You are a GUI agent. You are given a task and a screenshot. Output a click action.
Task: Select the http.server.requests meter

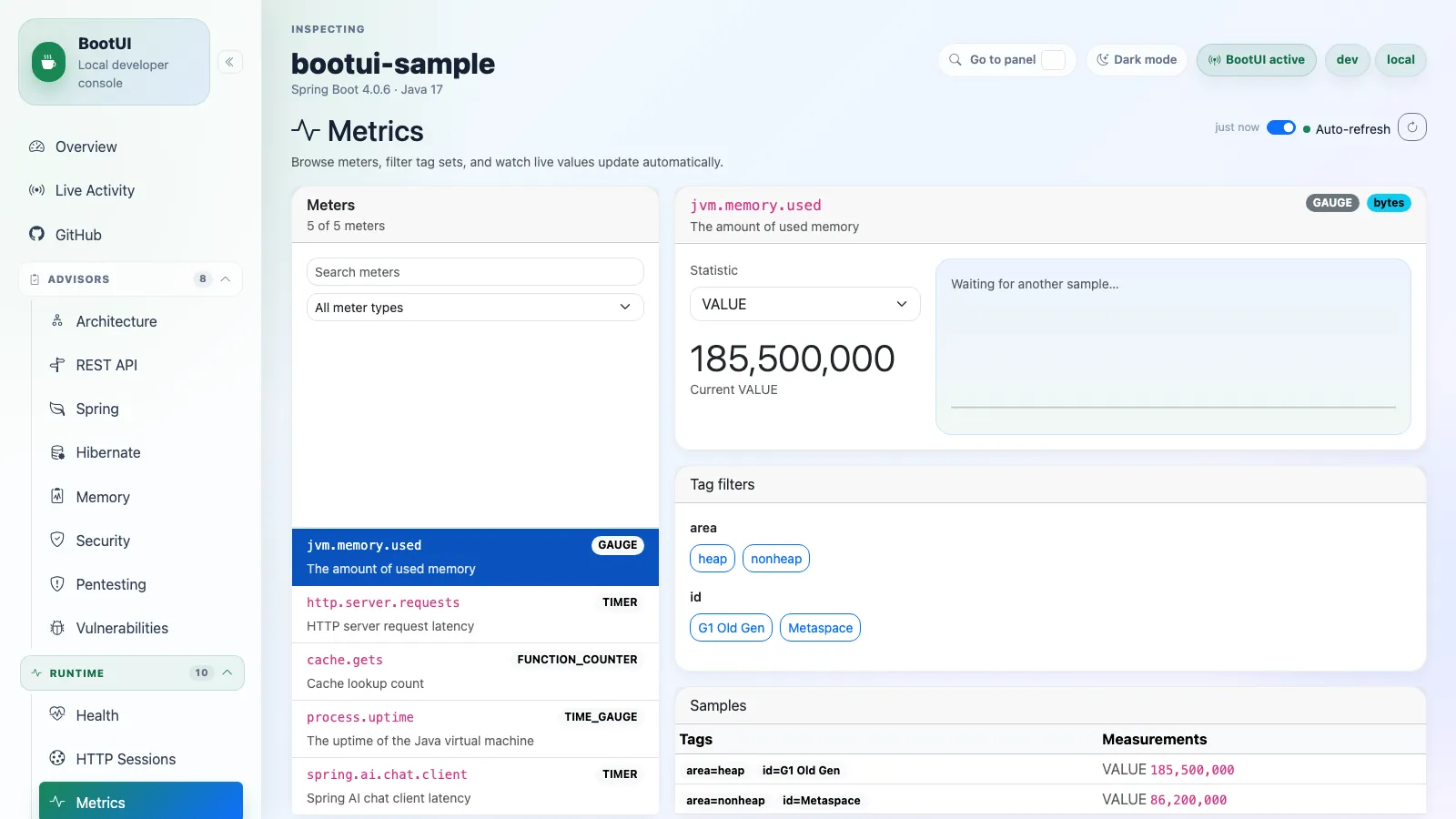475,614
